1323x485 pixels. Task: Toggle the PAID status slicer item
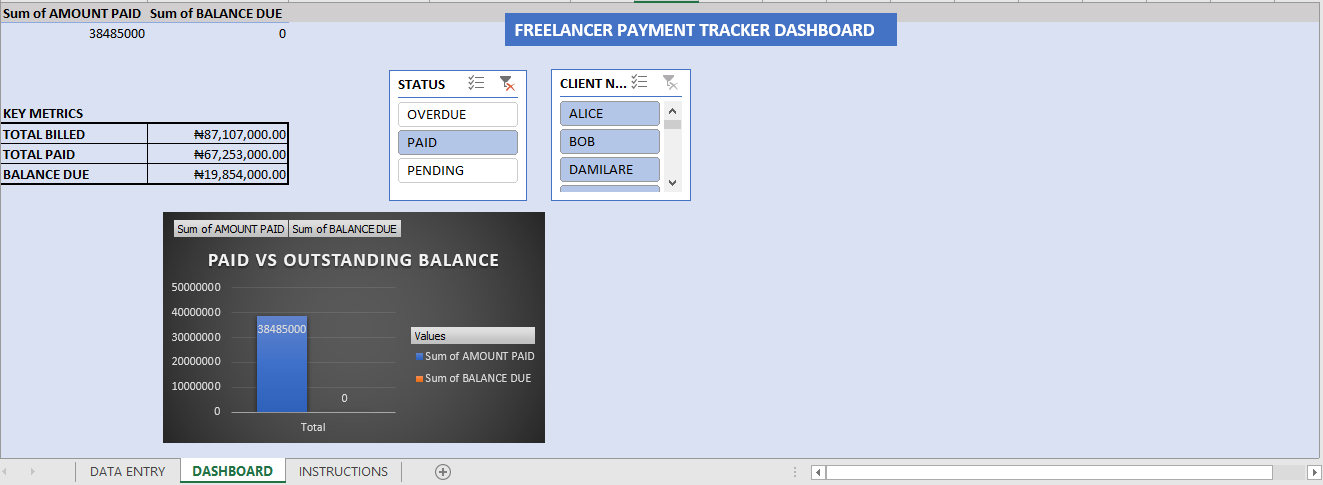coord(458,142)
